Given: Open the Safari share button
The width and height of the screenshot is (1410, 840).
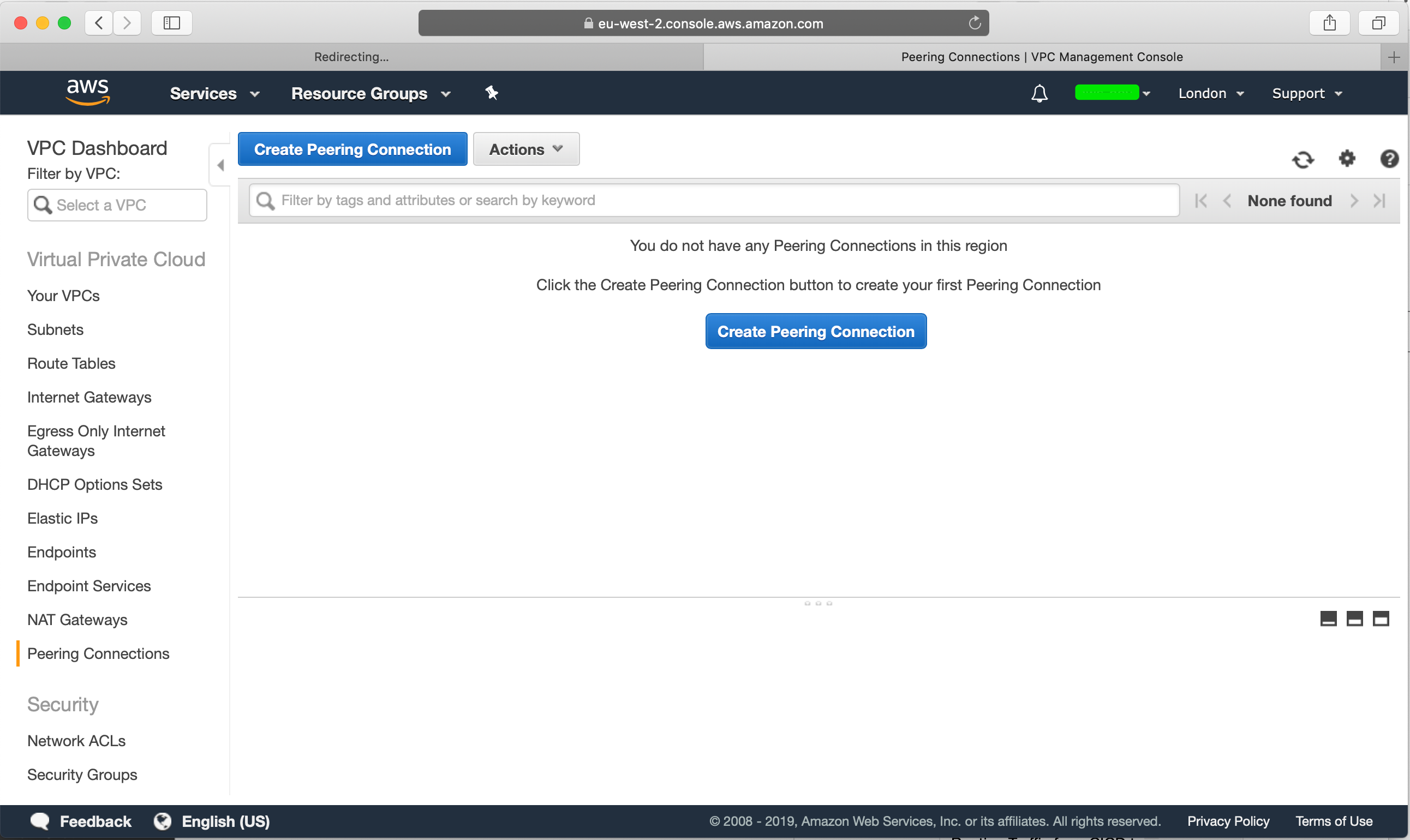Looking at the screenshot, I should (x=1329, y=23).
